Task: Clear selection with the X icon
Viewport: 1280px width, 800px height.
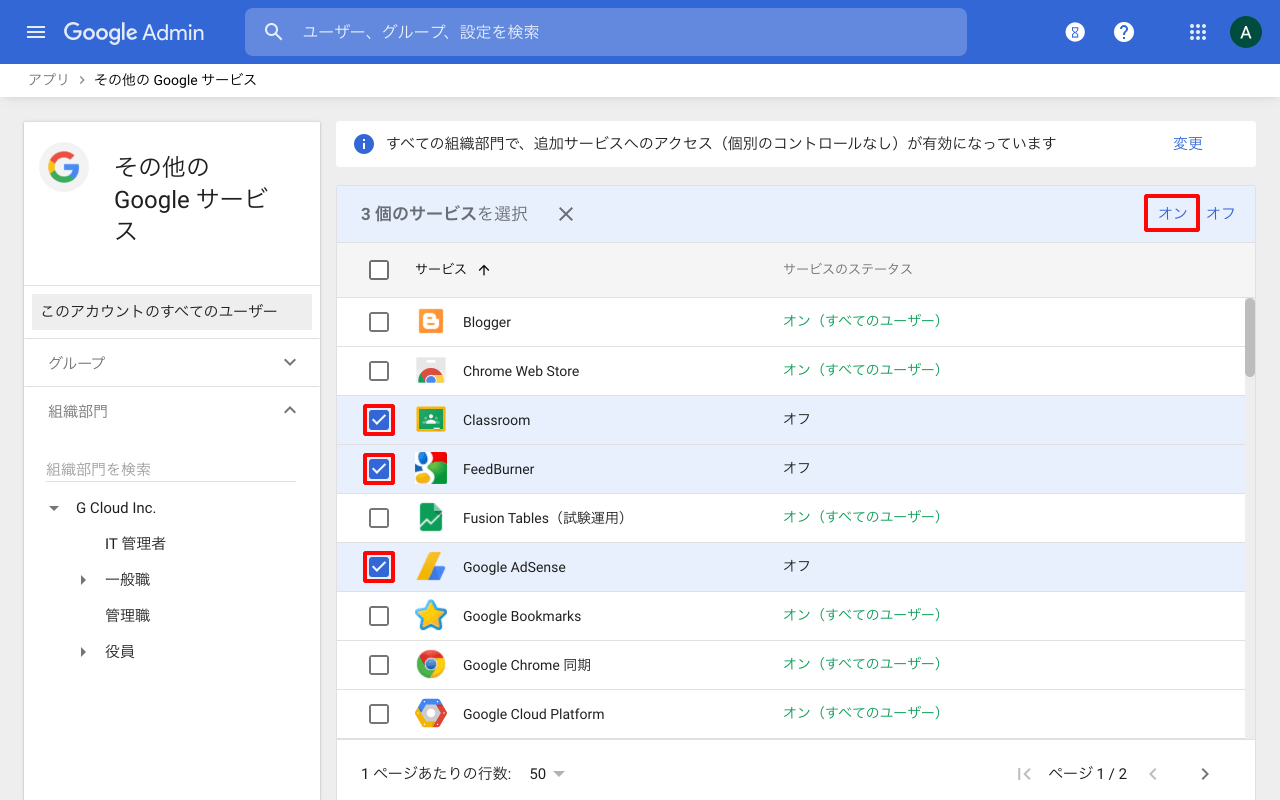Action: (x=566, y=214)
